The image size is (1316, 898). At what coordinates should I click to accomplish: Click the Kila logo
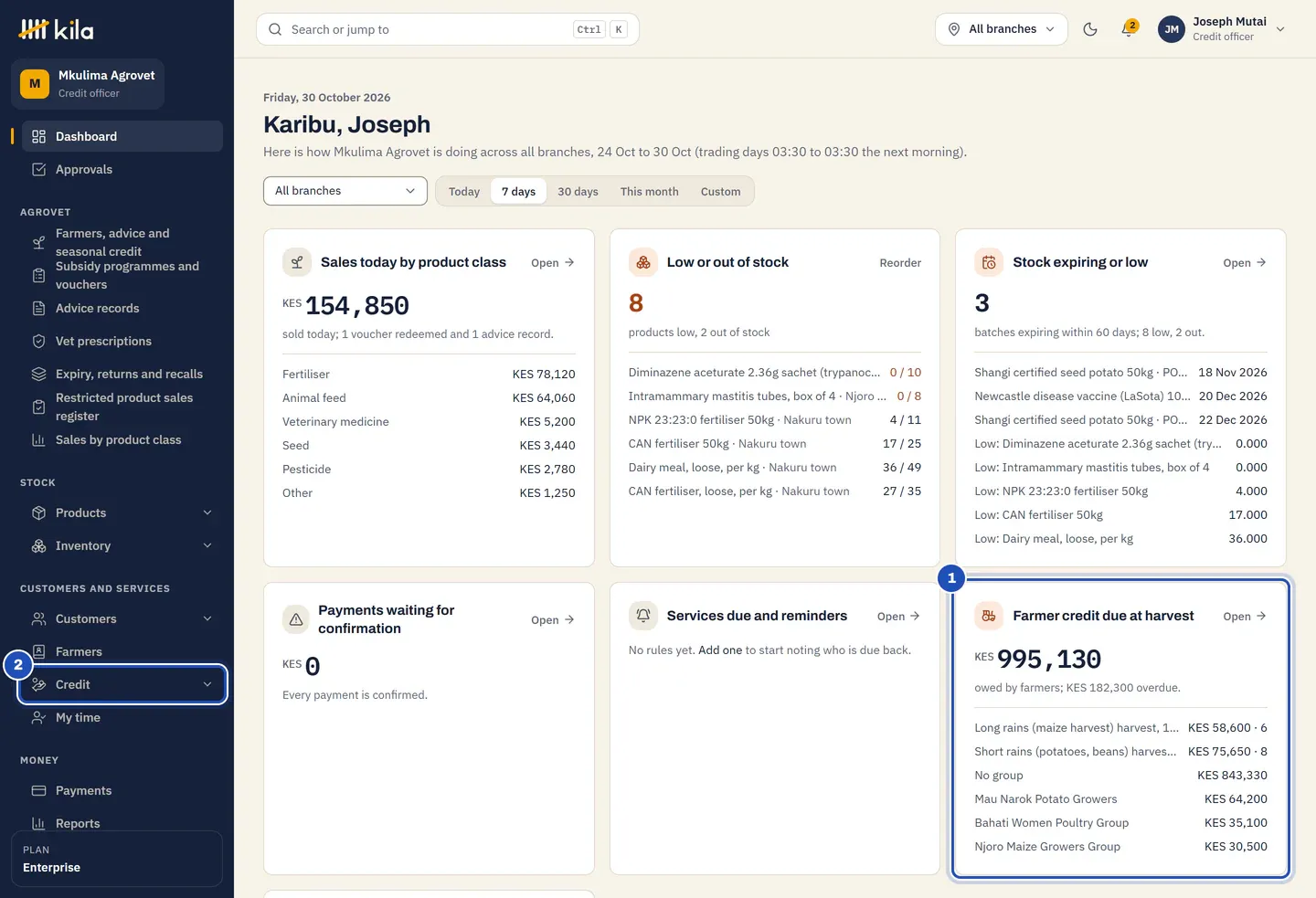tap(56, 29)
